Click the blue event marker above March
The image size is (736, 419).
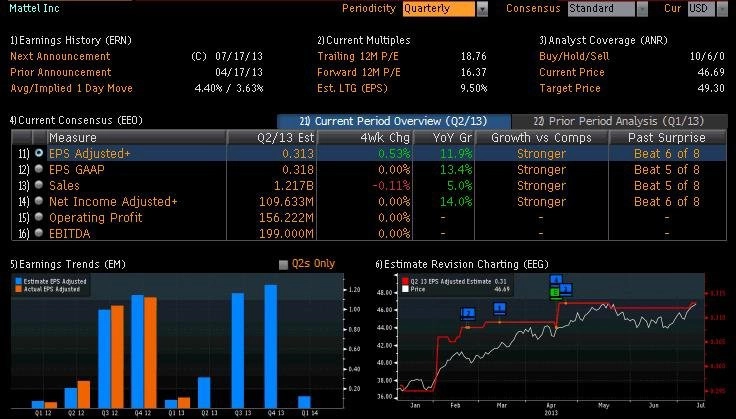point(500,308)
